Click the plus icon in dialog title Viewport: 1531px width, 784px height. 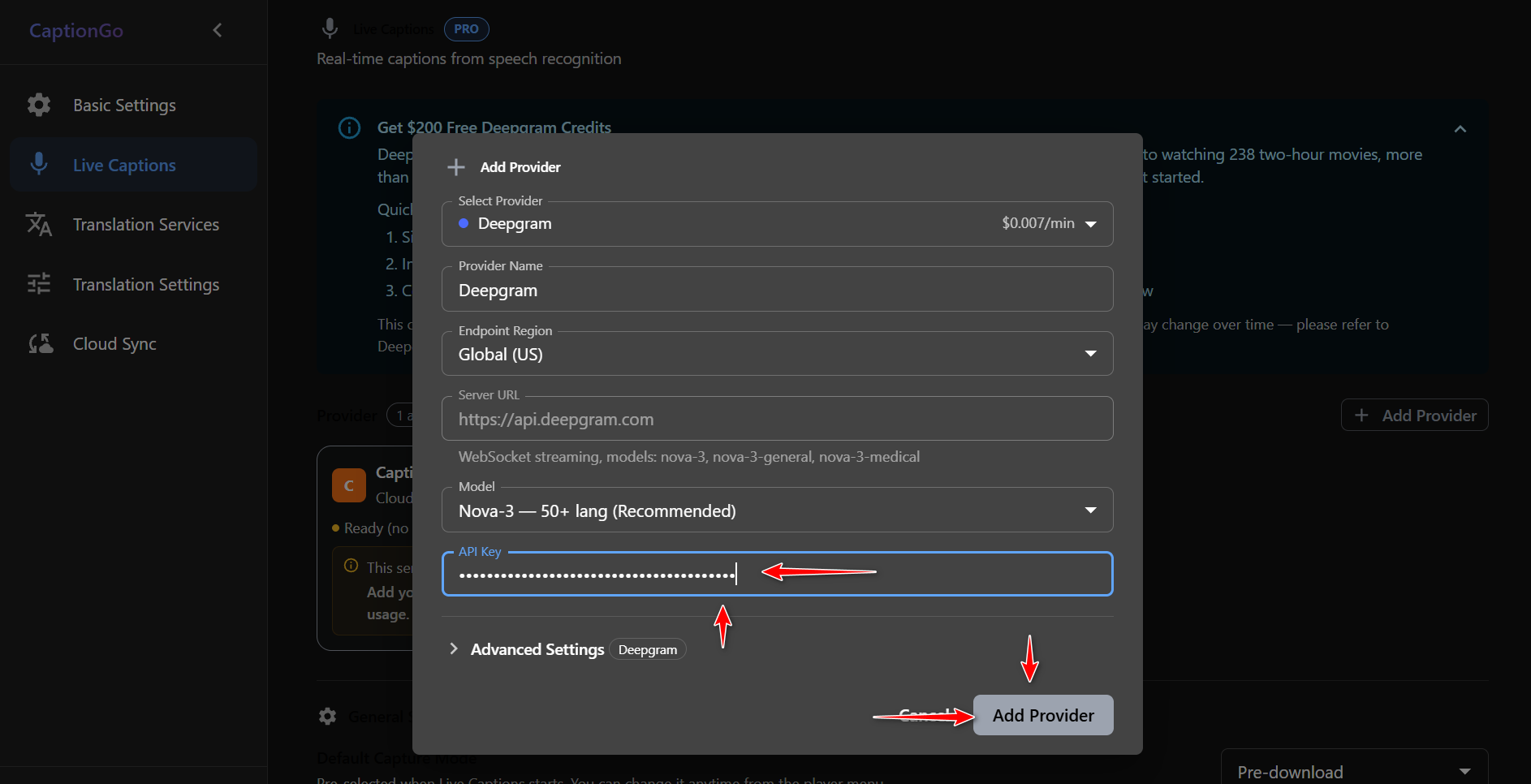456,167
